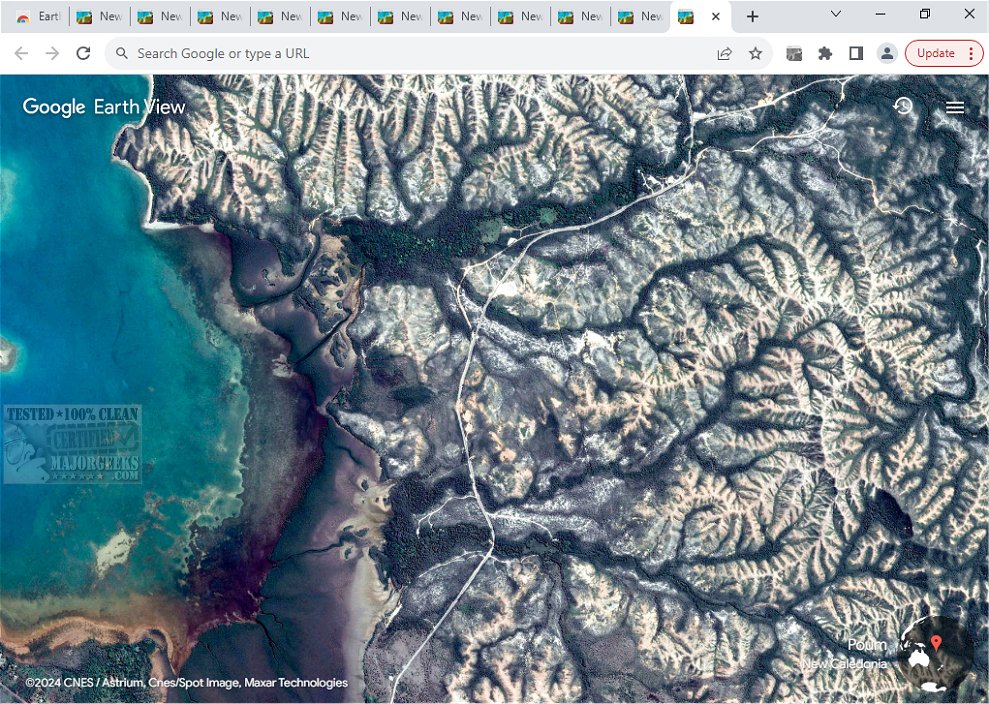Image resolution: width=989 pixels, height=704 pixels.
Task: Click the red Update button
Action: click(935, 54)
